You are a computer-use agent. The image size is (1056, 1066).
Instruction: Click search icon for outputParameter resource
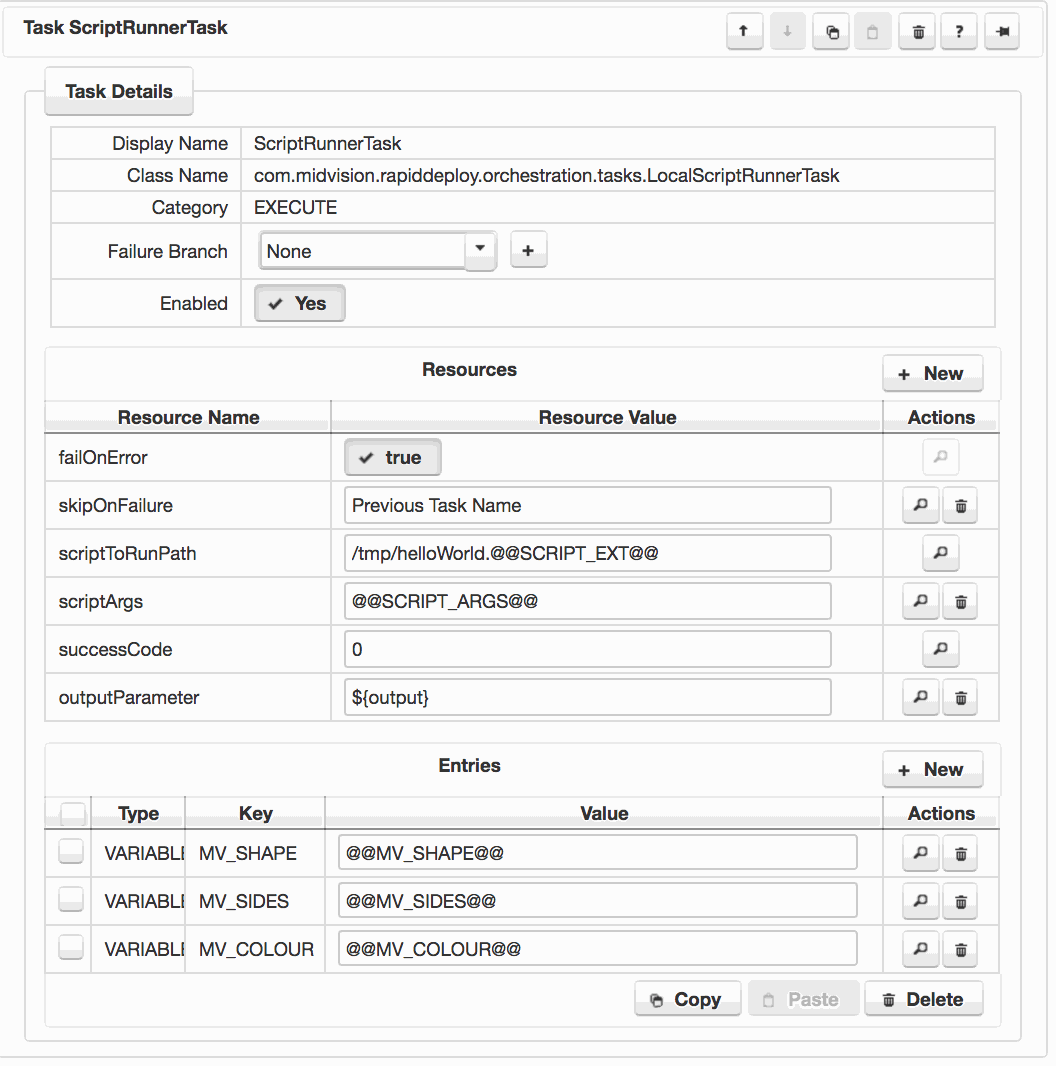click(920, 697)
